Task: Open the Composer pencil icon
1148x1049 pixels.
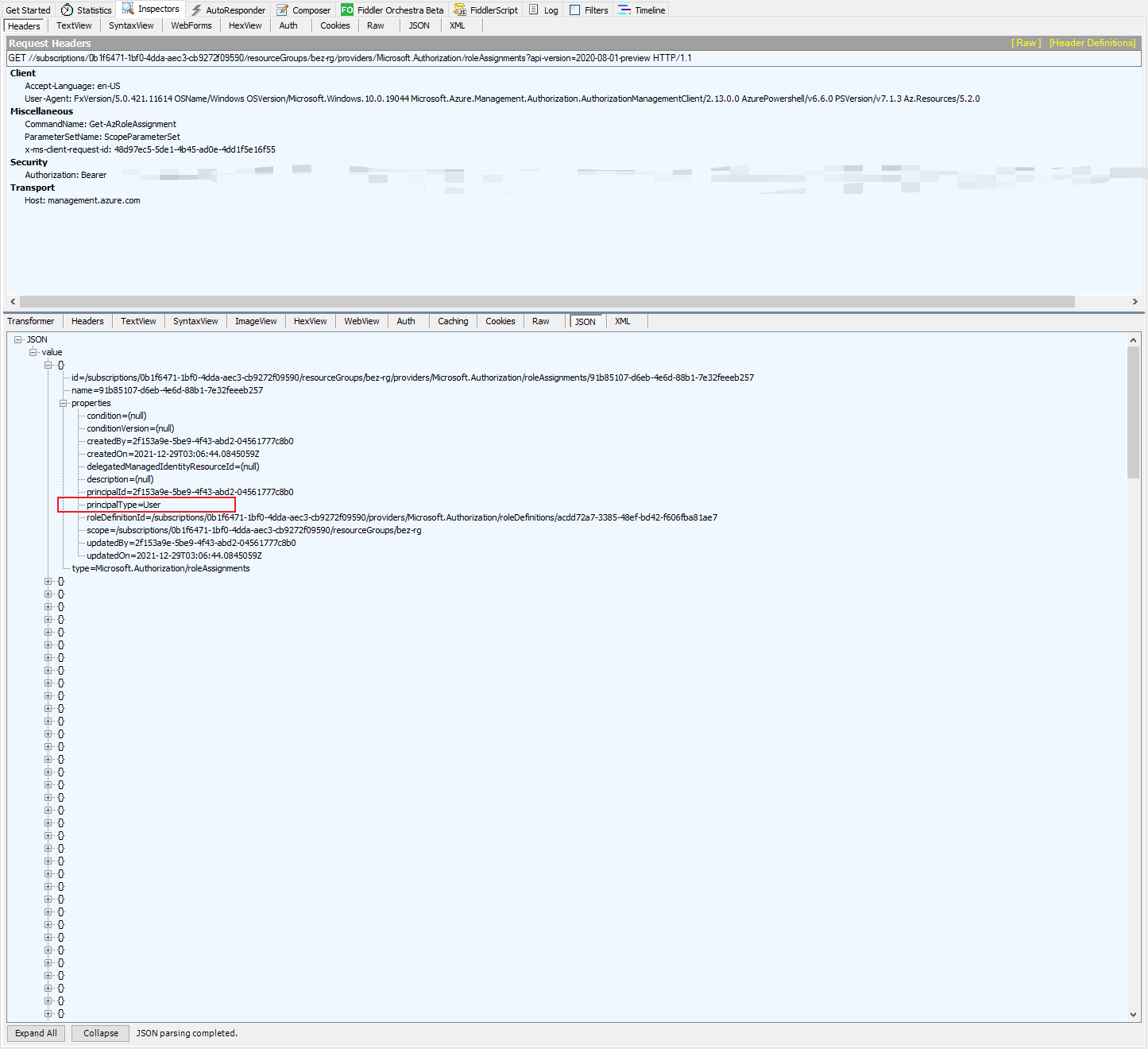Action: coord(282,10)
